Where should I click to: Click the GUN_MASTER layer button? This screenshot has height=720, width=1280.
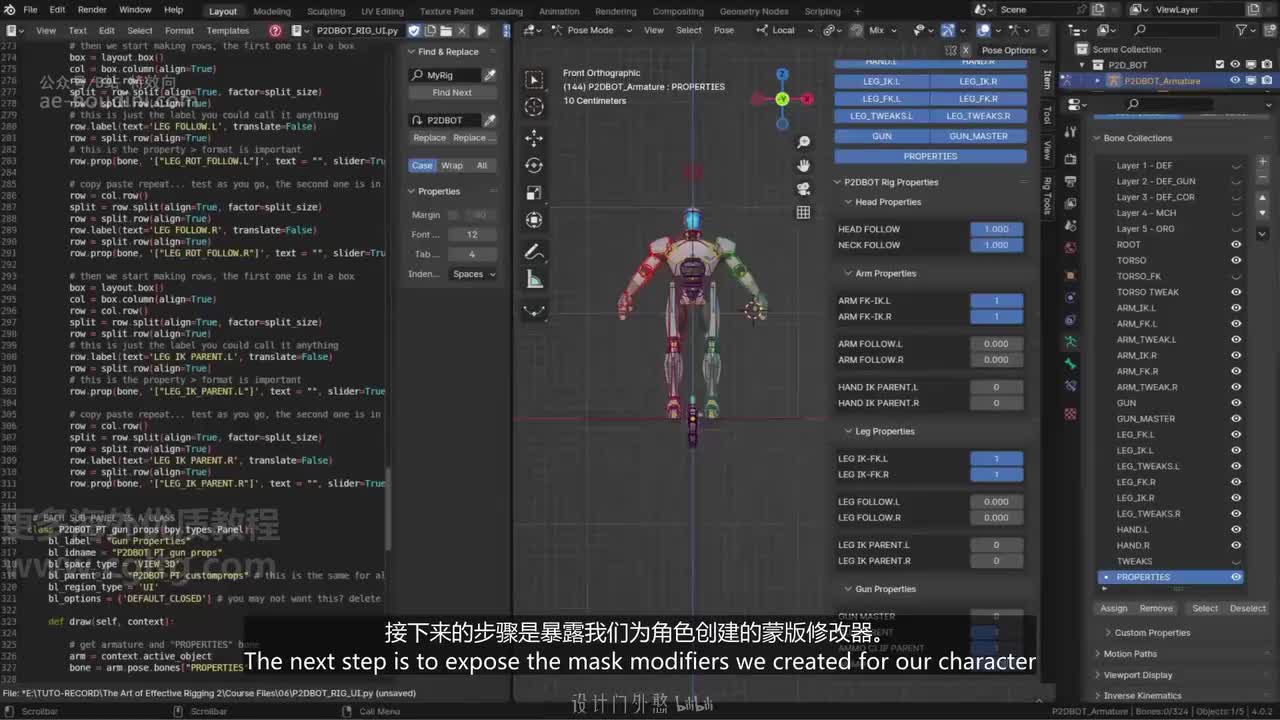tap(979, 136)
